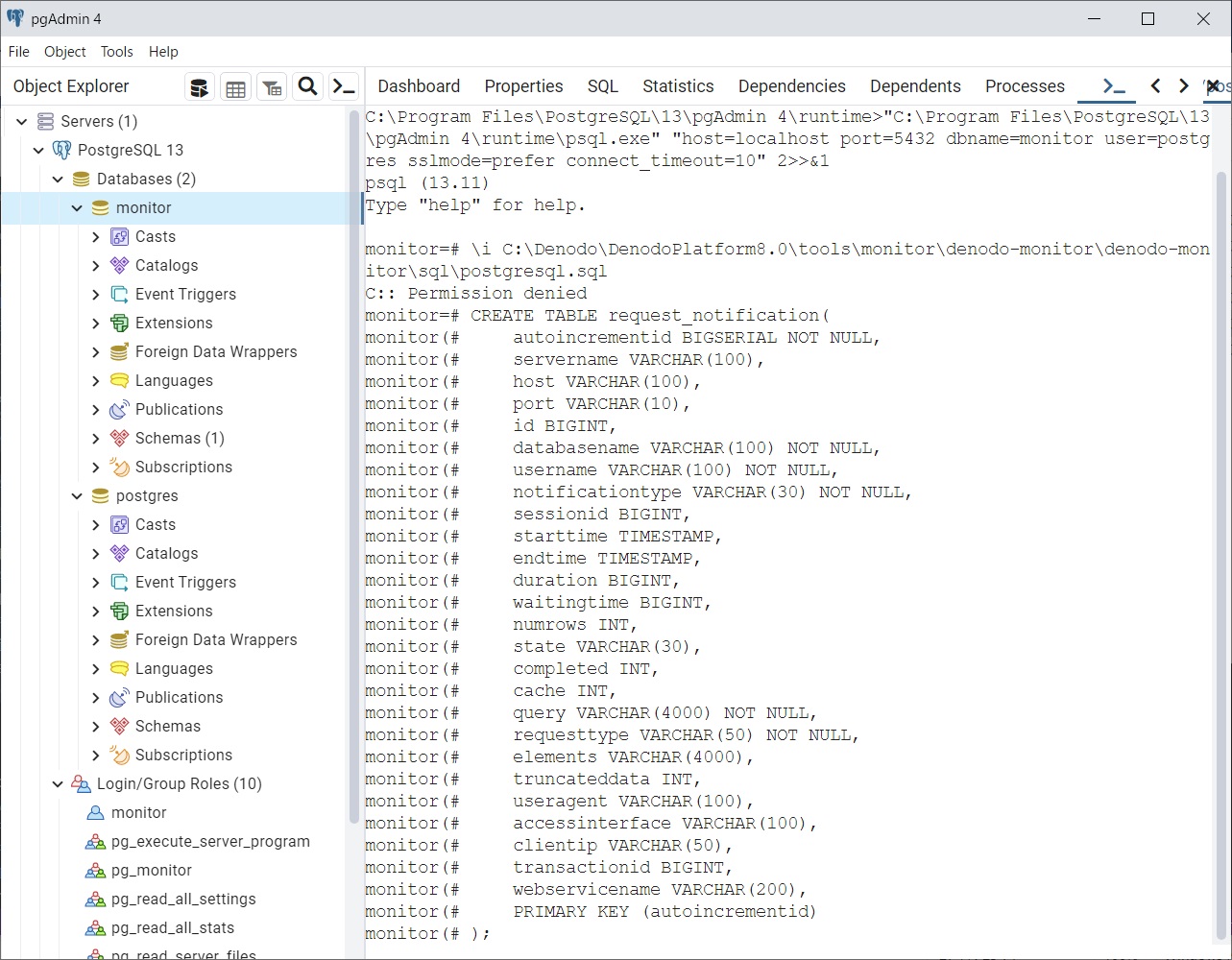Screen dimensions: 1232x960
Task: Select the pg_read_all_settings role
Action: tap(183, 900)
